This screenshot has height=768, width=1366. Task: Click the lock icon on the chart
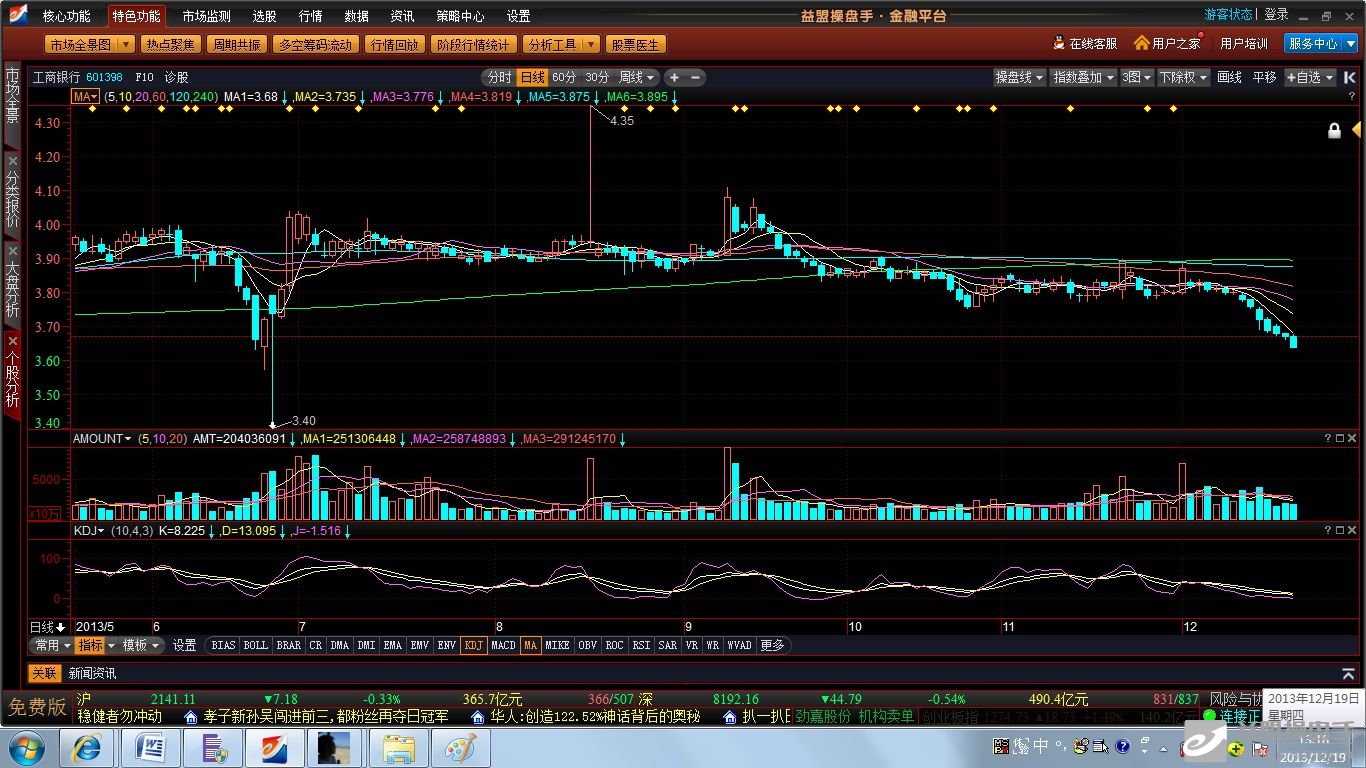(x=1334, y=130)
